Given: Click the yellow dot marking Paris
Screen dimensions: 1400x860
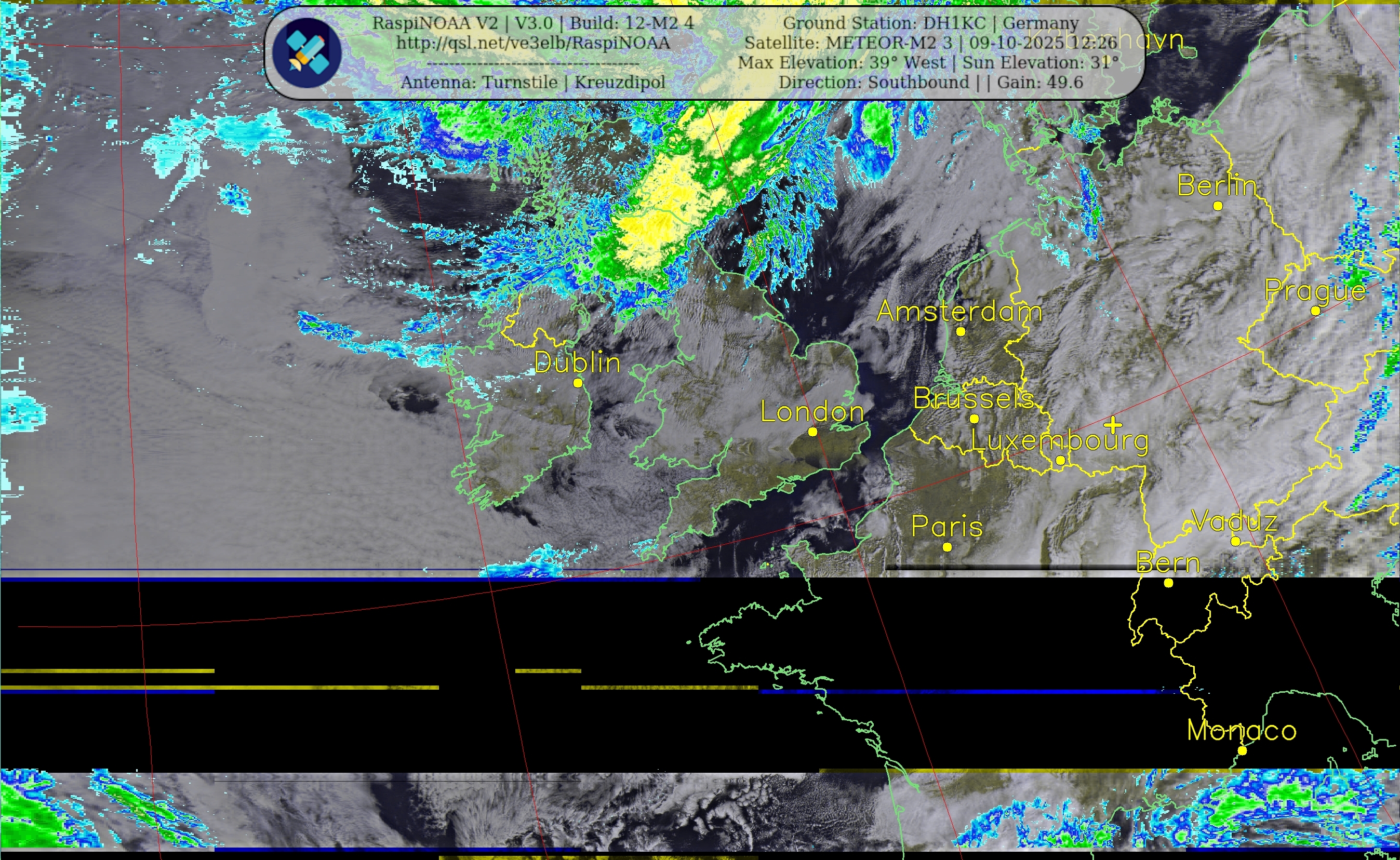Looking at the screenshot, I should pos(946,547).
